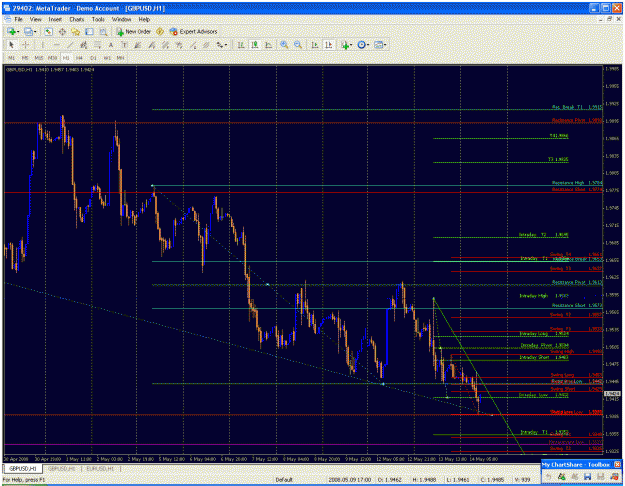Switch timeframe to M30
This screenshot has height=486, width=625.
click(x=52, y=58)
